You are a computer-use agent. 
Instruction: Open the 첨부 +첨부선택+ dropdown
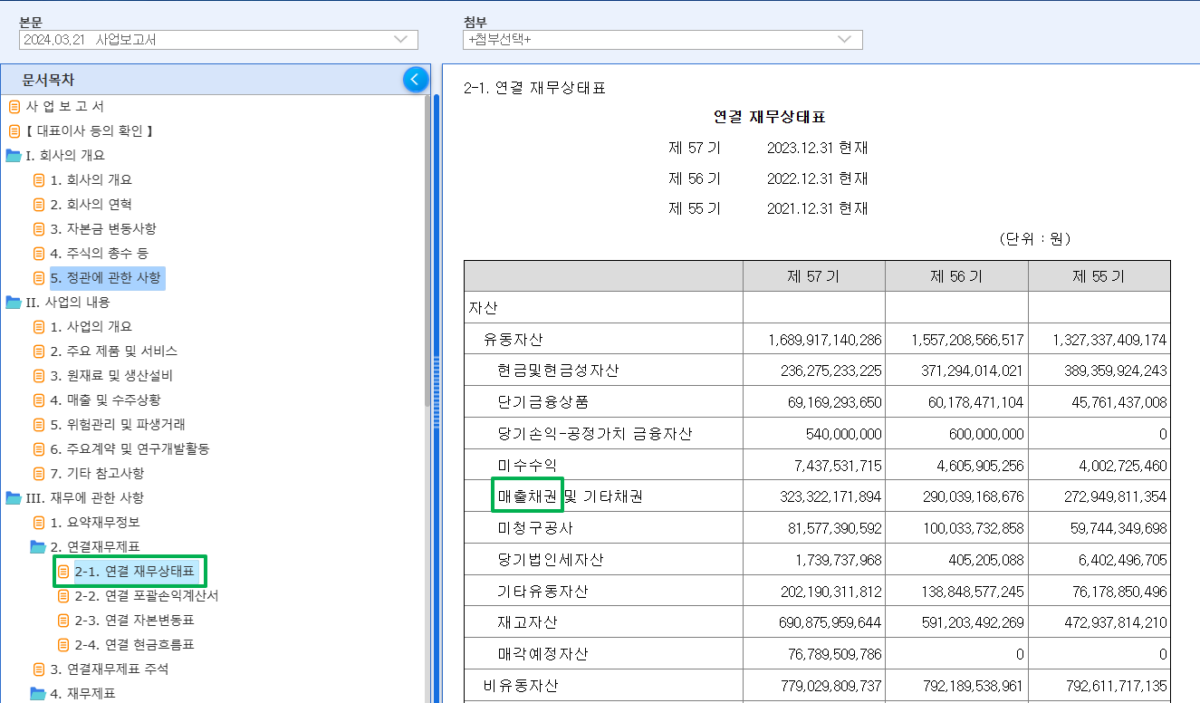pos(663,39)
